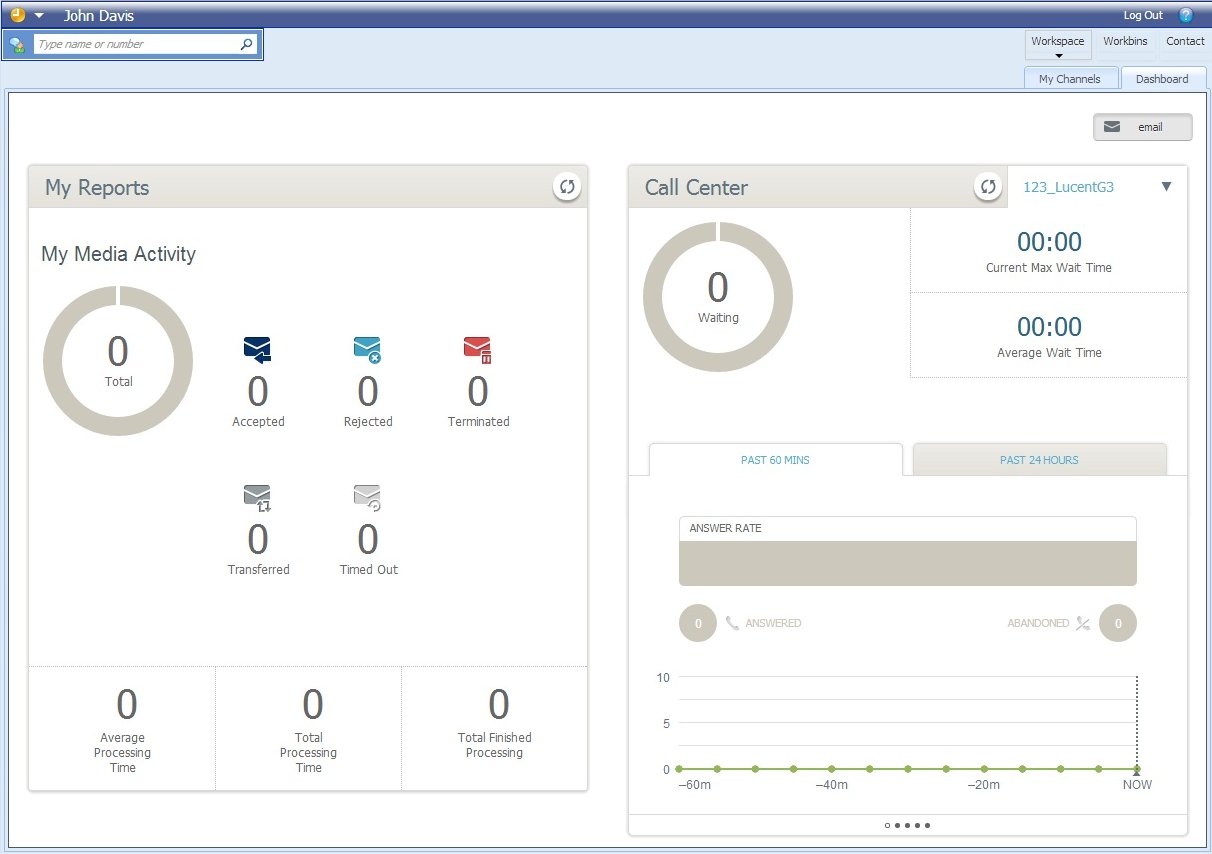Click the NOW marker on the chart
The width and height of the screenshot is (1212, 854).
tap(1136, 770)
